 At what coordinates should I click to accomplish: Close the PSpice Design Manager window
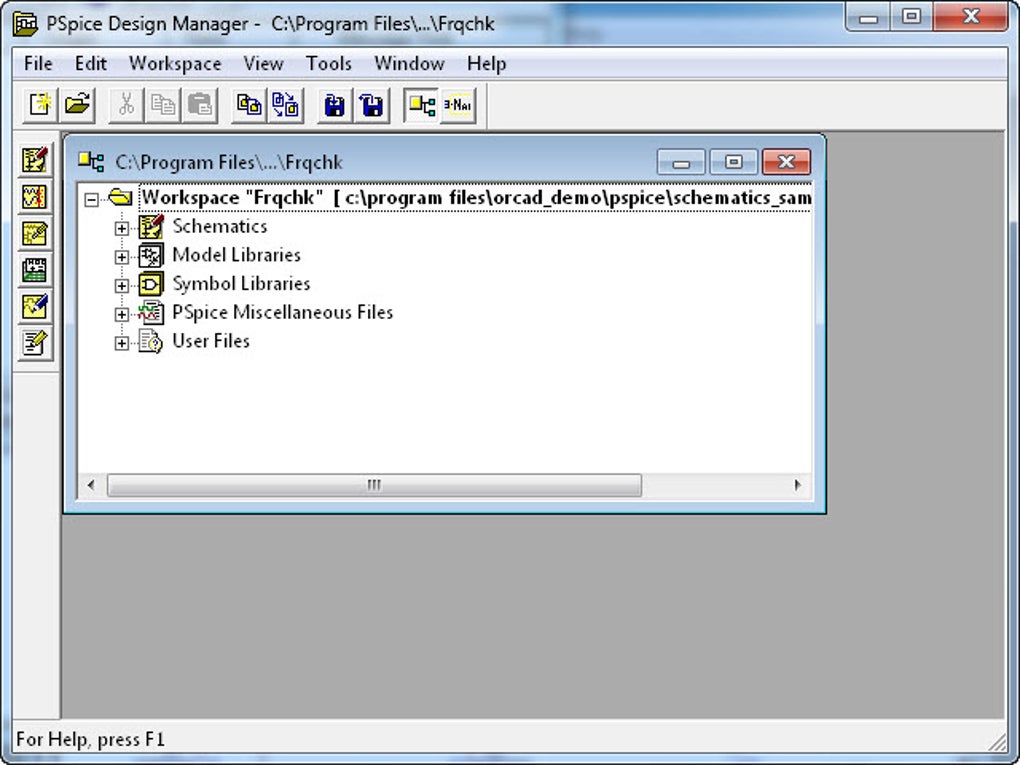tap(971, 16)
